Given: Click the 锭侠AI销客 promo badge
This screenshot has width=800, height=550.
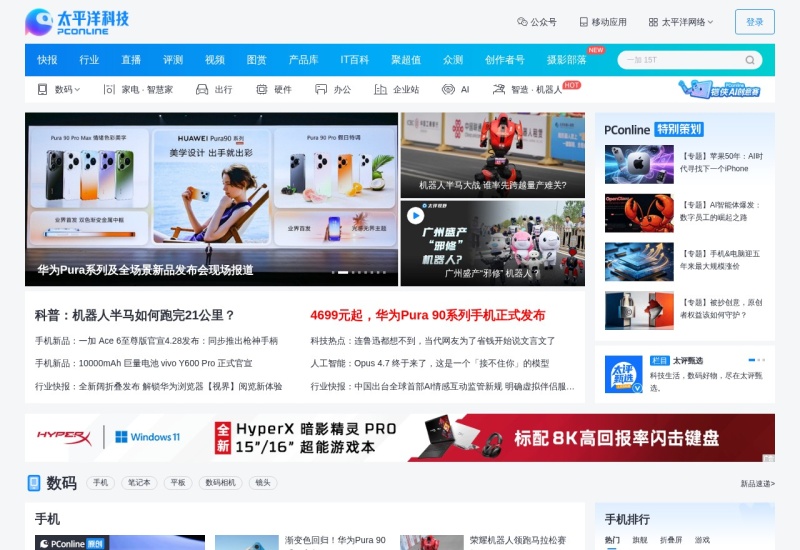Looking at the screenshot, I should point(719,89).
